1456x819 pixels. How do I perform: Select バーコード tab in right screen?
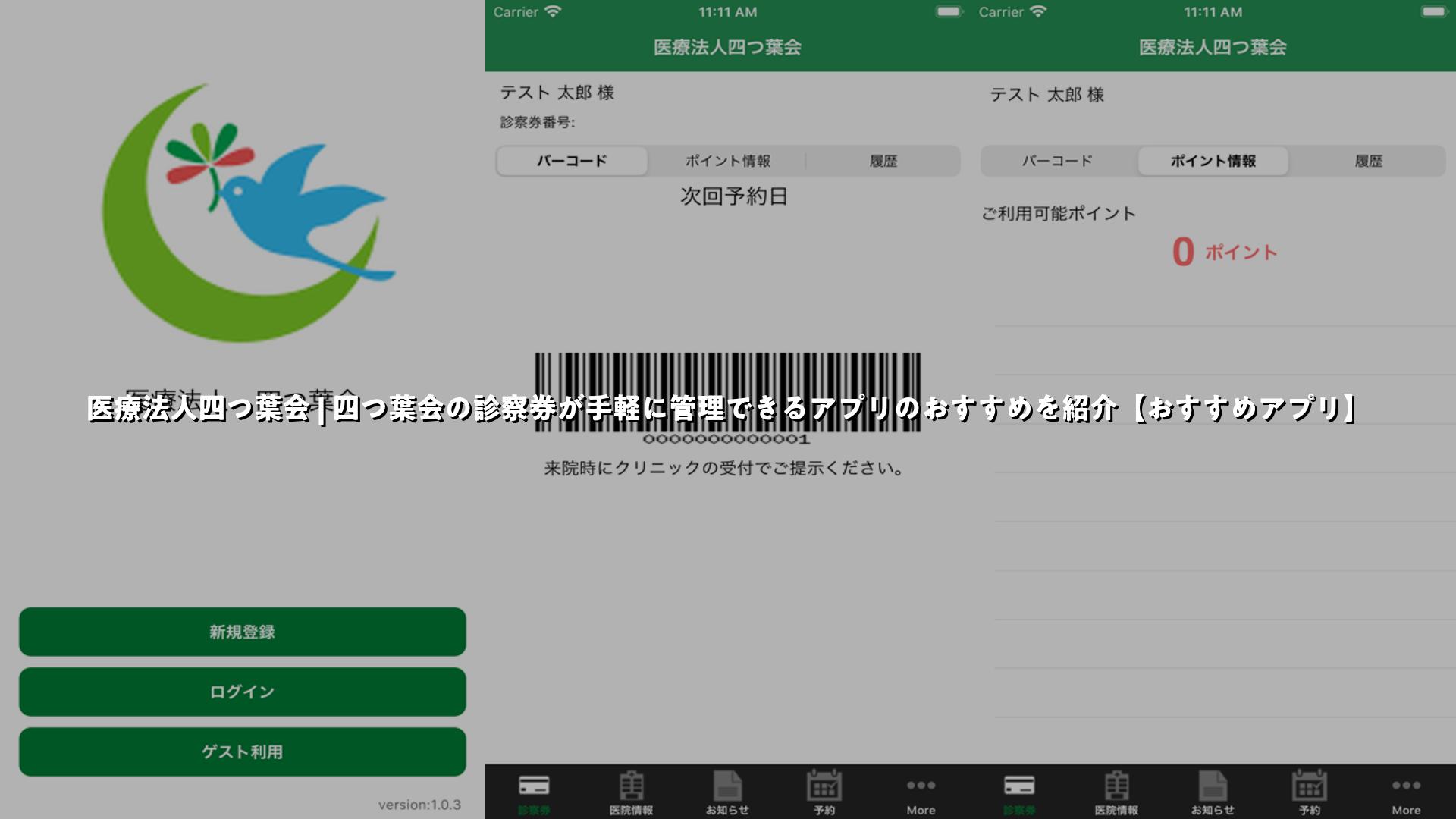(1057, 161)
